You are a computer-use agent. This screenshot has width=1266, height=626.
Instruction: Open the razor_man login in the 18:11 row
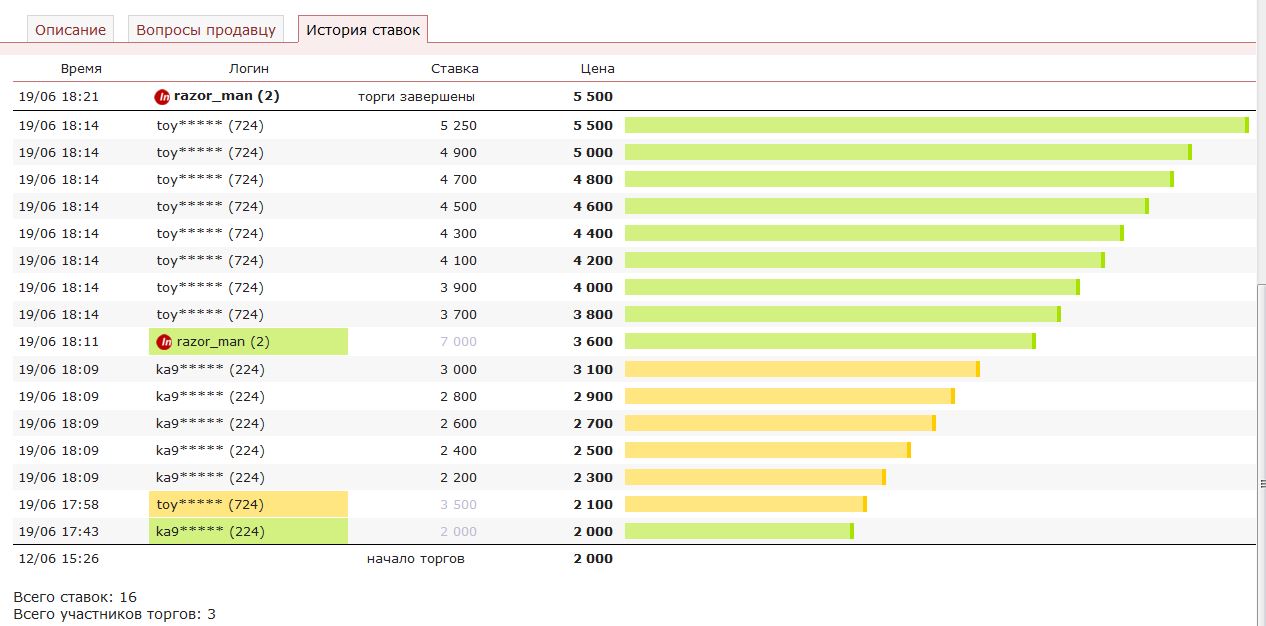click(222, 342)
